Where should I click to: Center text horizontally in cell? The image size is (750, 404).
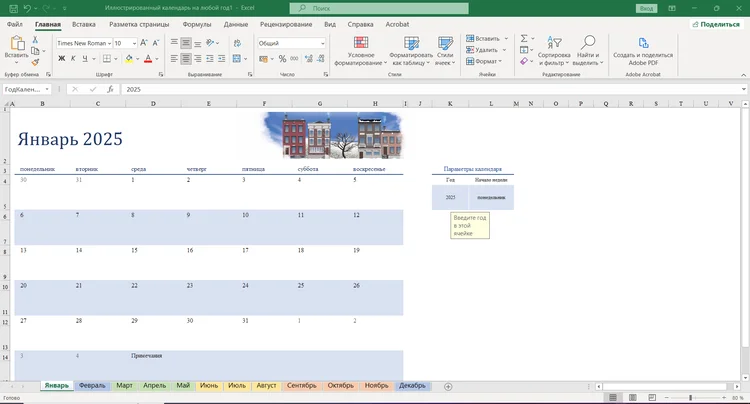click(186, 59)
